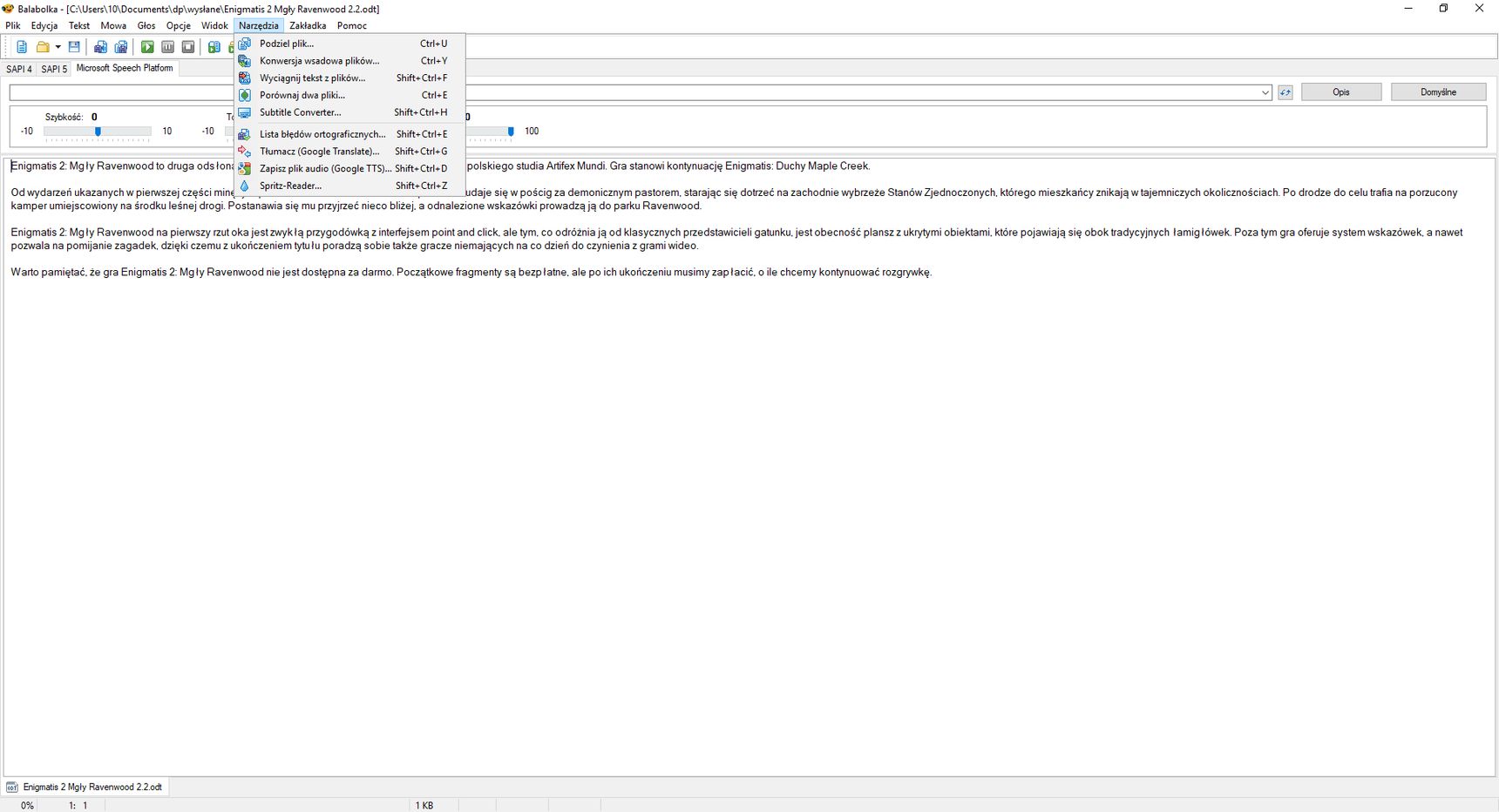Open the Opcje menu
Screen dimensions: 1499x812
(179, 25)
